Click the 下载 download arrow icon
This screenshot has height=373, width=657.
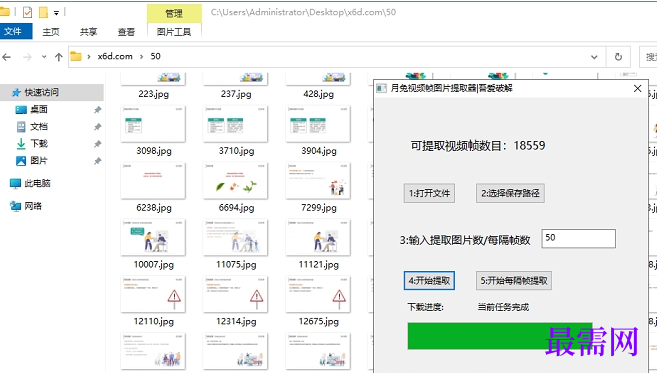point(21,144)
